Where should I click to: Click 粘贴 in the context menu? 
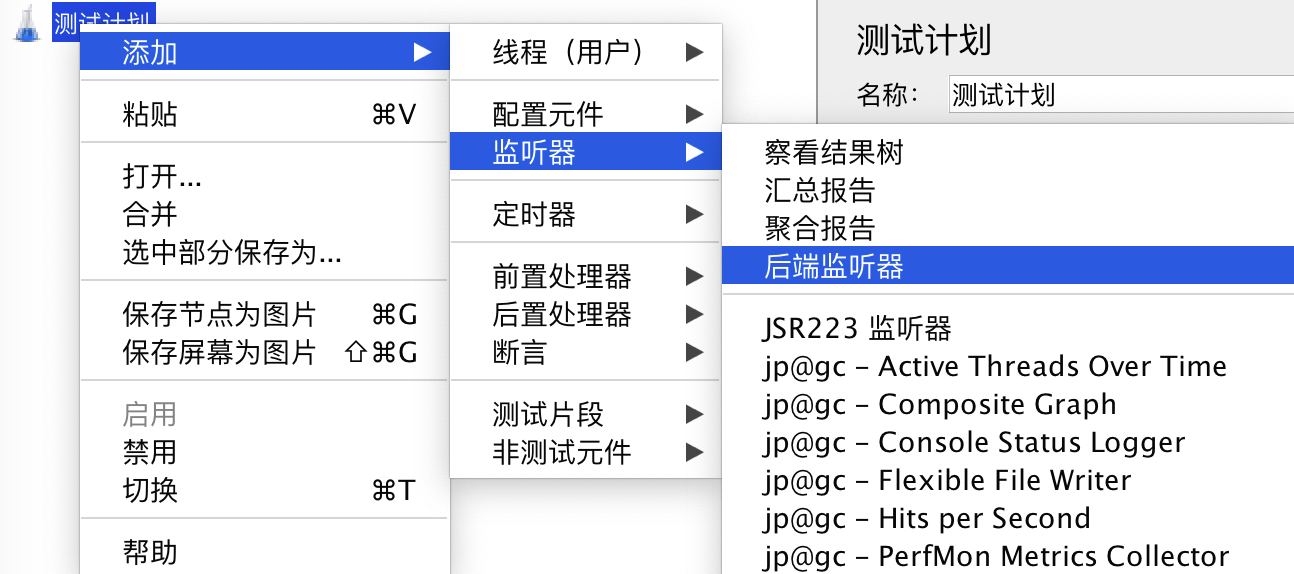(x=264, y=114)
